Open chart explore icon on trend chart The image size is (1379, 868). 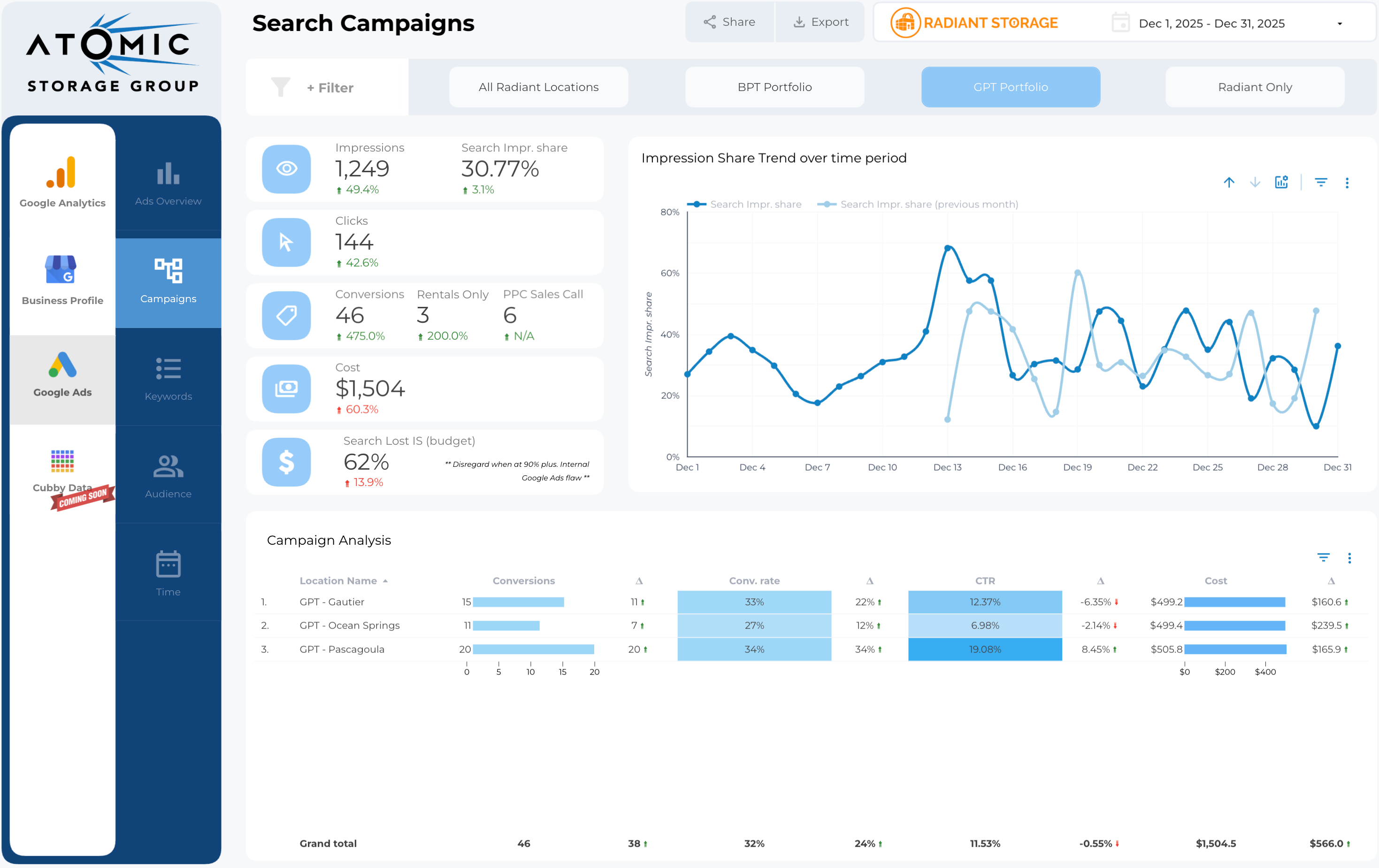1281,183
